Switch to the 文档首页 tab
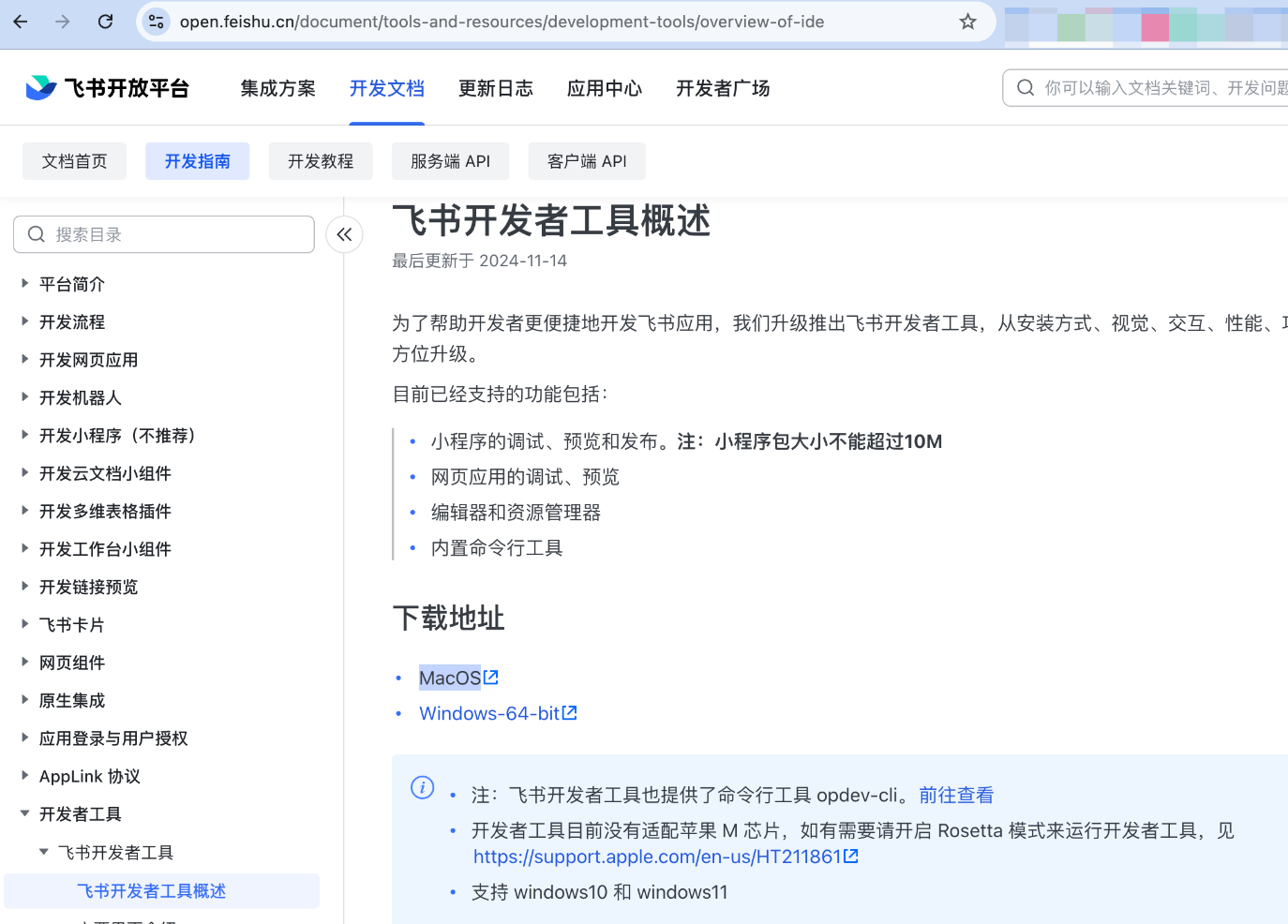Image resolution: width=1288 pixels, height=924 pixels. pos(75,161)
